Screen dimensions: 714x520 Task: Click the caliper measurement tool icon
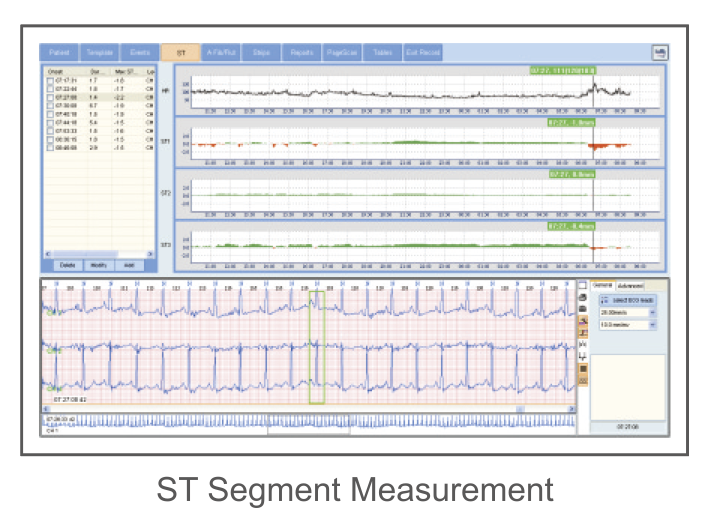583,343
